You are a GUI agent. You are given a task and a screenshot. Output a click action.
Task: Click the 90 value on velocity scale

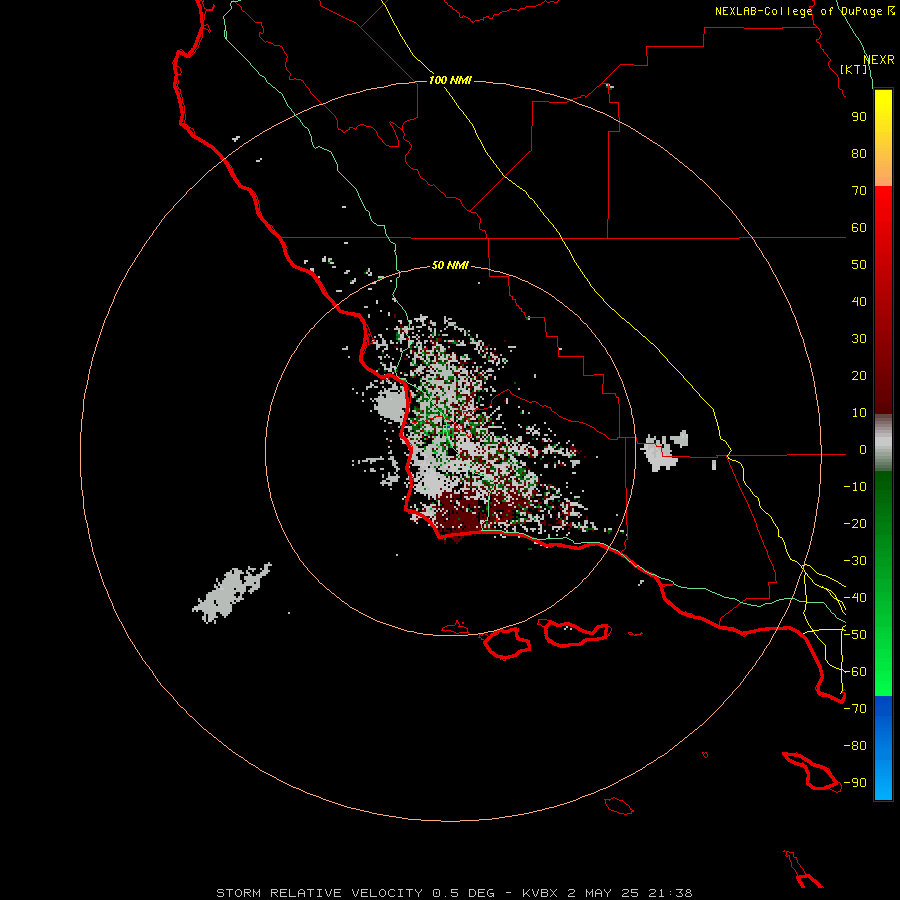coord(859,117)
